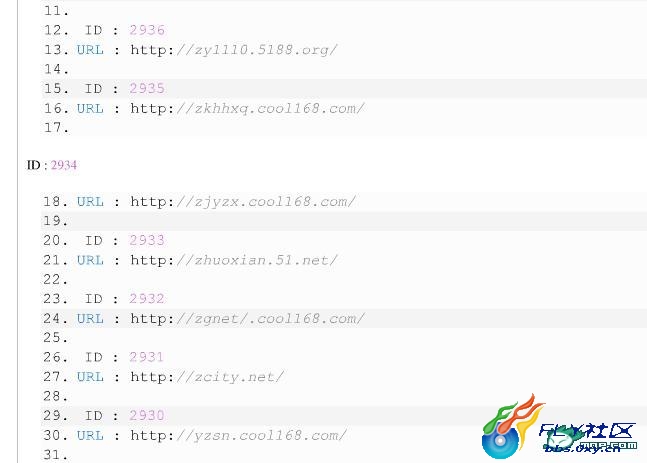Click the standalone ID 2934 text

[x=52, y=165]
